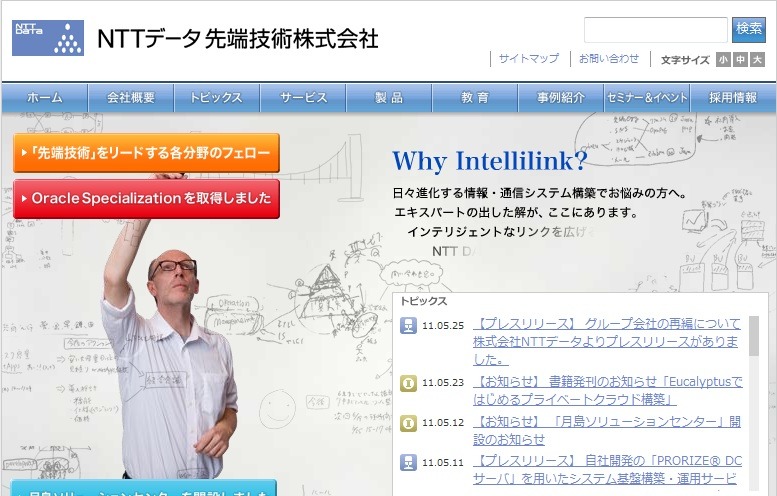Click the 検索 search button
Viewport: 777px width, 496px height.
click(749, 29)
